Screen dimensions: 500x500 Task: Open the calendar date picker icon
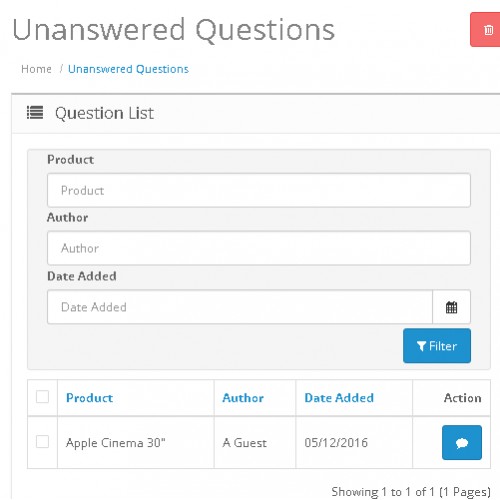click(x=451, y=307)
